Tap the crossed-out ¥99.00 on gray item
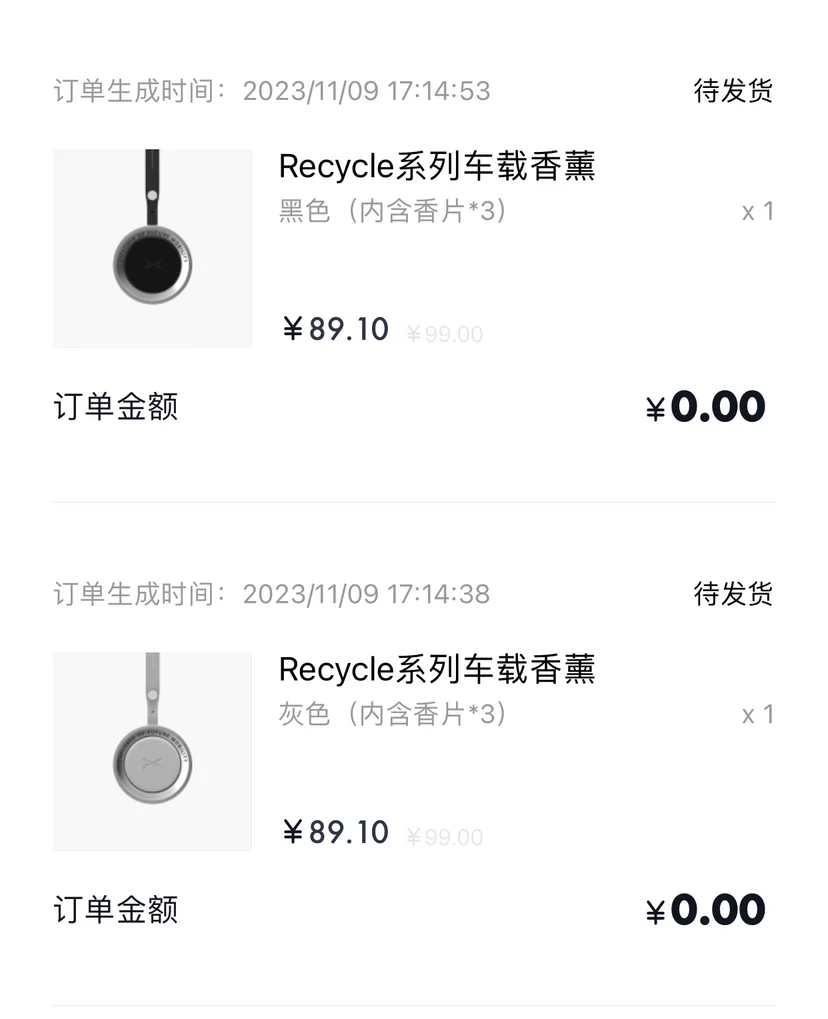 (x=445, y=837)
